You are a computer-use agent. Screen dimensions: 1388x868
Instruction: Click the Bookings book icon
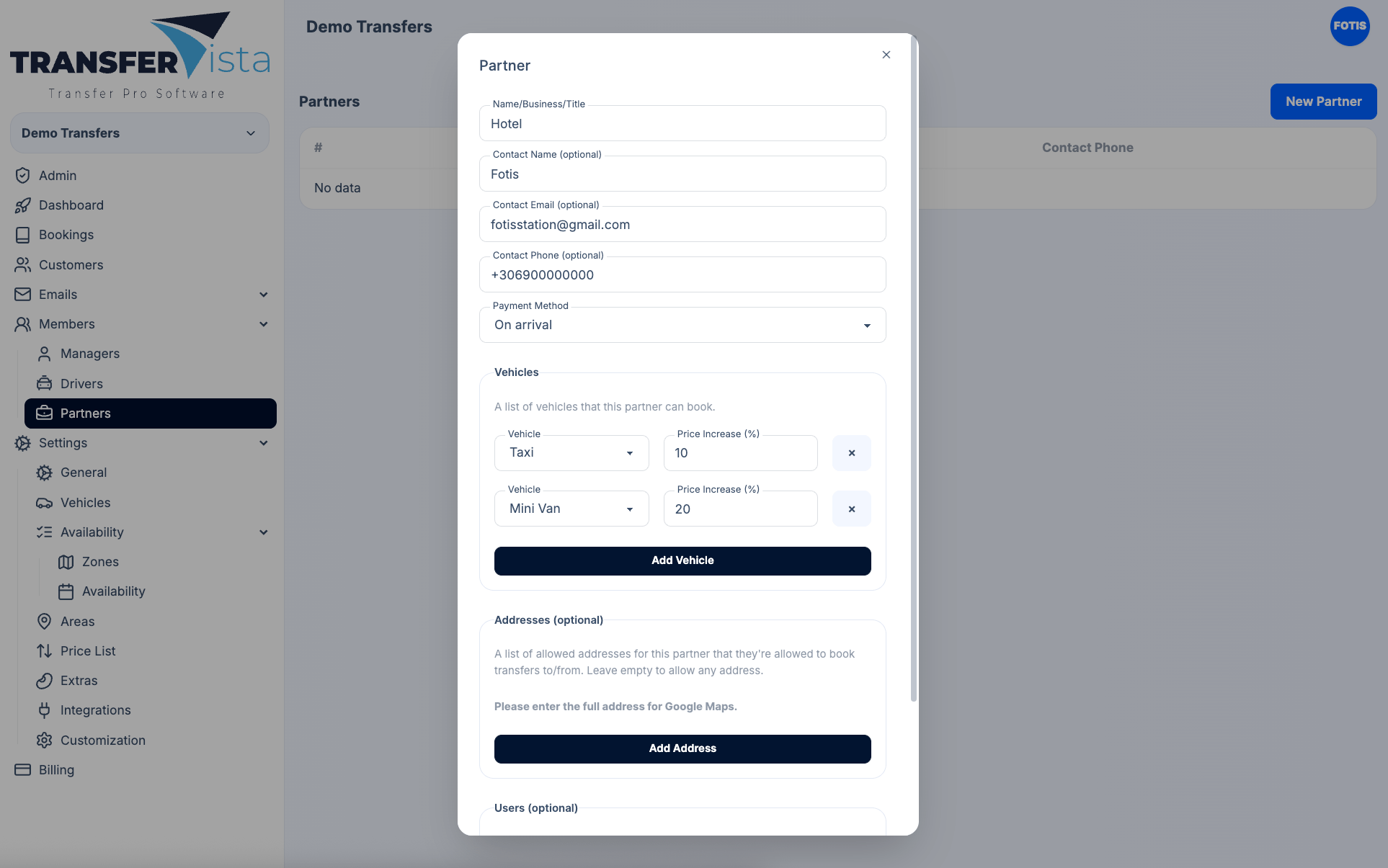pos(23,235)
